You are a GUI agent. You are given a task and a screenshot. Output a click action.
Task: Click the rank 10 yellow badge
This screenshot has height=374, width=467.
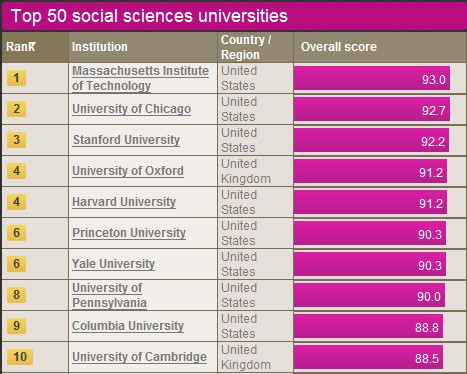click(20, 357)
